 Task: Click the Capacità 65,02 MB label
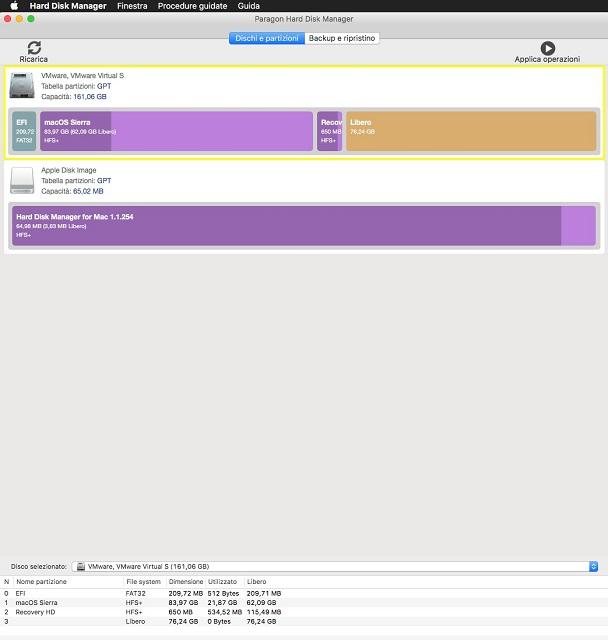tap(72, 191)
